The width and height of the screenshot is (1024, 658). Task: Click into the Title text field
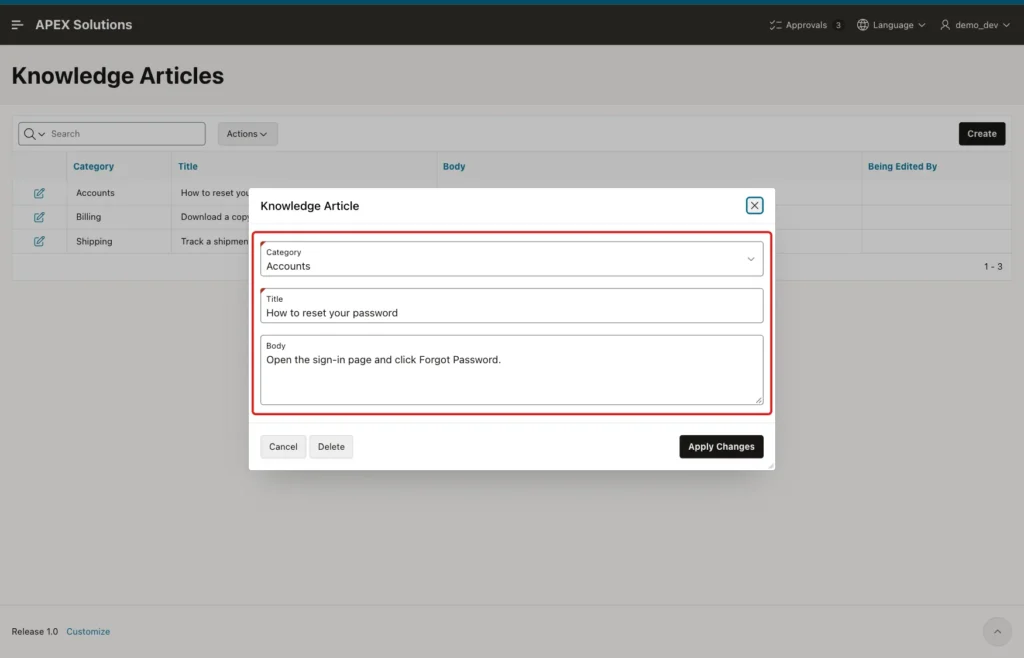(x=511, y=306)
